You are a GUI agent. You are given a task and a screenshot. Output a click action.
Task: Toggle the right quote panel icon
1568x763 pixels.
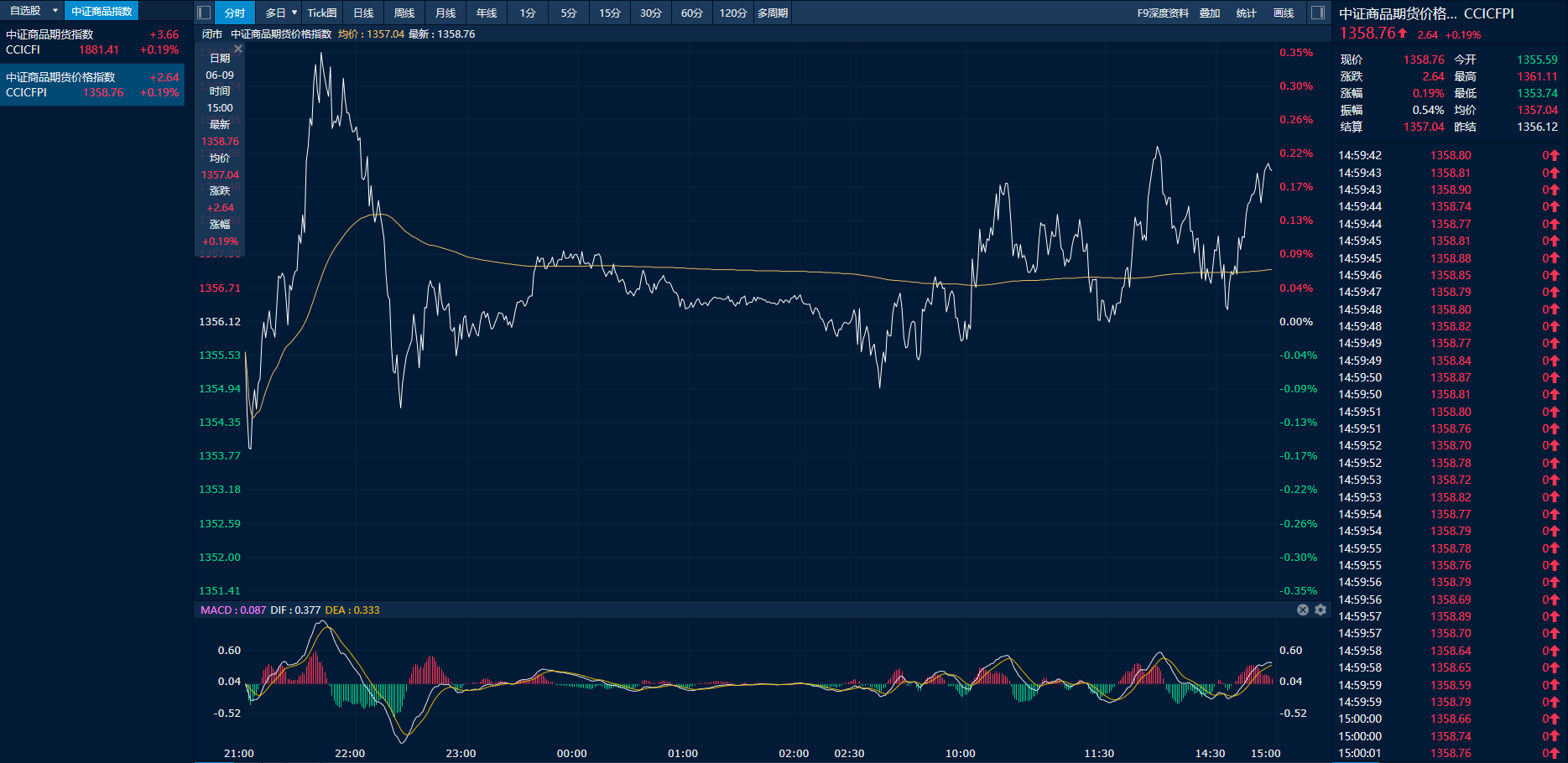pos(1318,13)
